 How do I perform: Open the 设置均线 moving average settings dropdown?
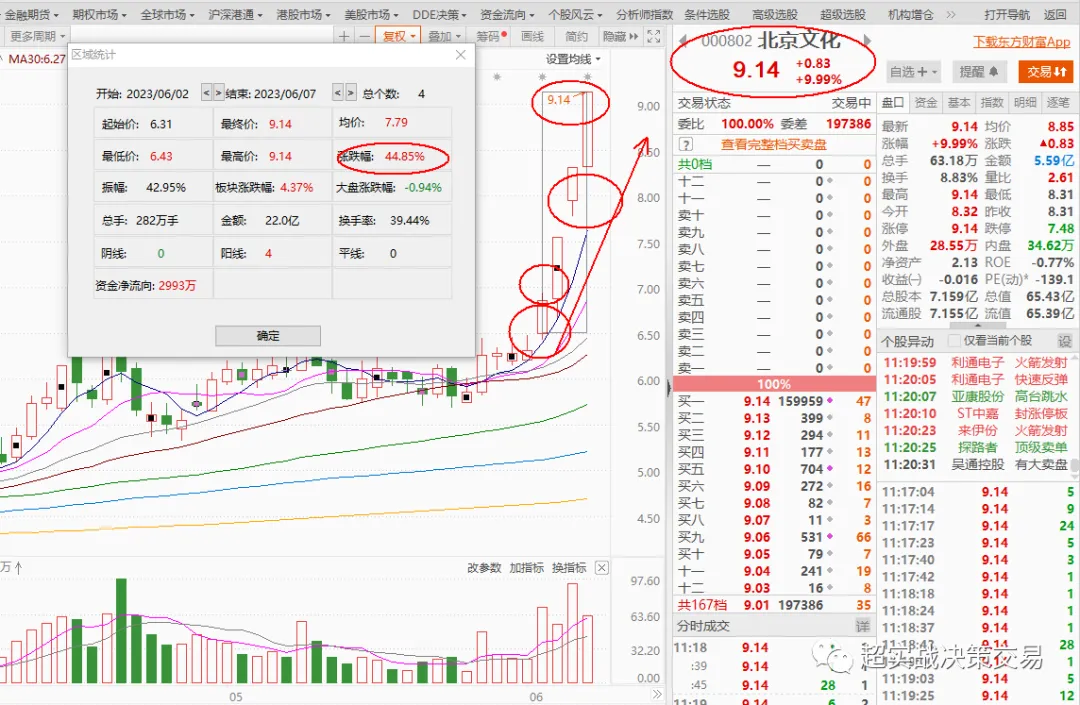click(x=572, y=60)
